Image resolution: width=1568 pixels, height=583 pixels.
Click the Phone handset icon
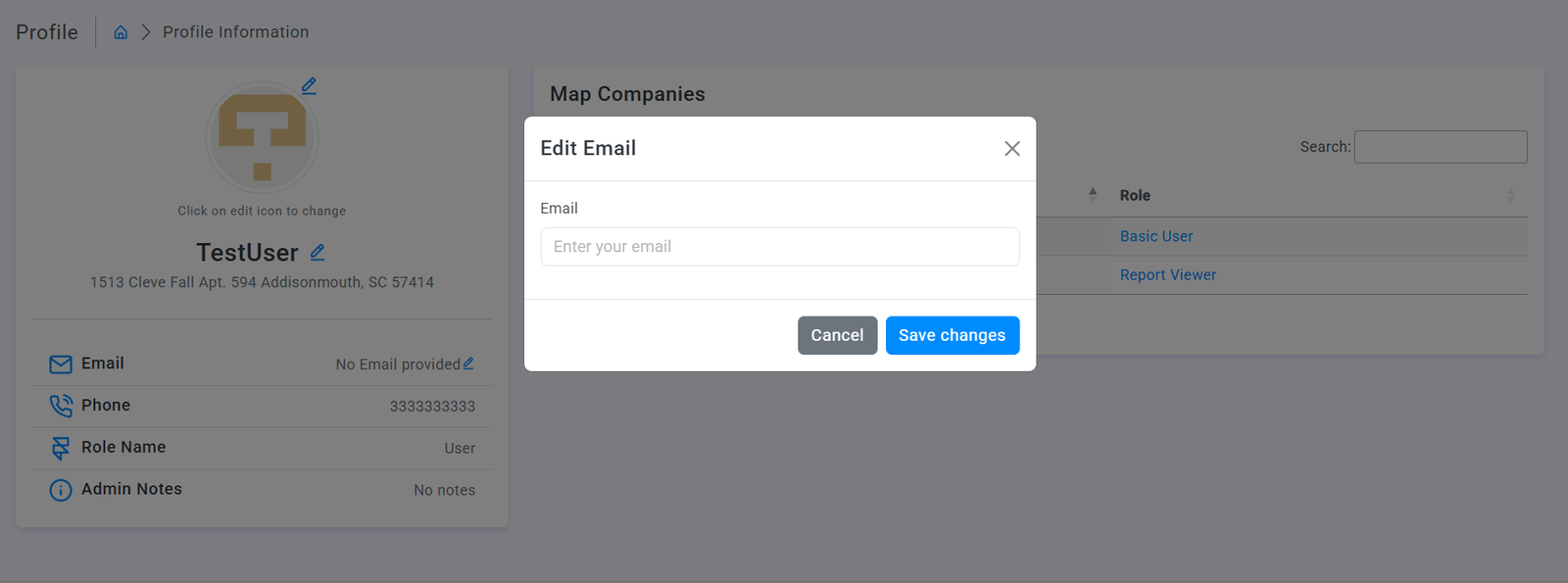(x=61, y=406)
